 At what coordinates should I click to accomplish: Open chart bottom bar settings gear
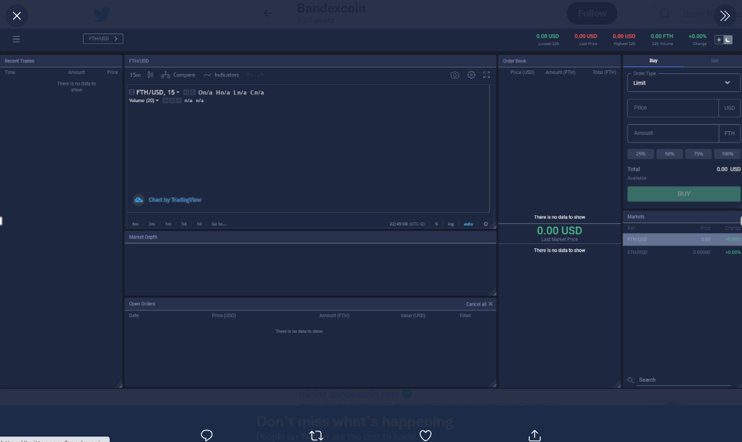click(486, 224)
